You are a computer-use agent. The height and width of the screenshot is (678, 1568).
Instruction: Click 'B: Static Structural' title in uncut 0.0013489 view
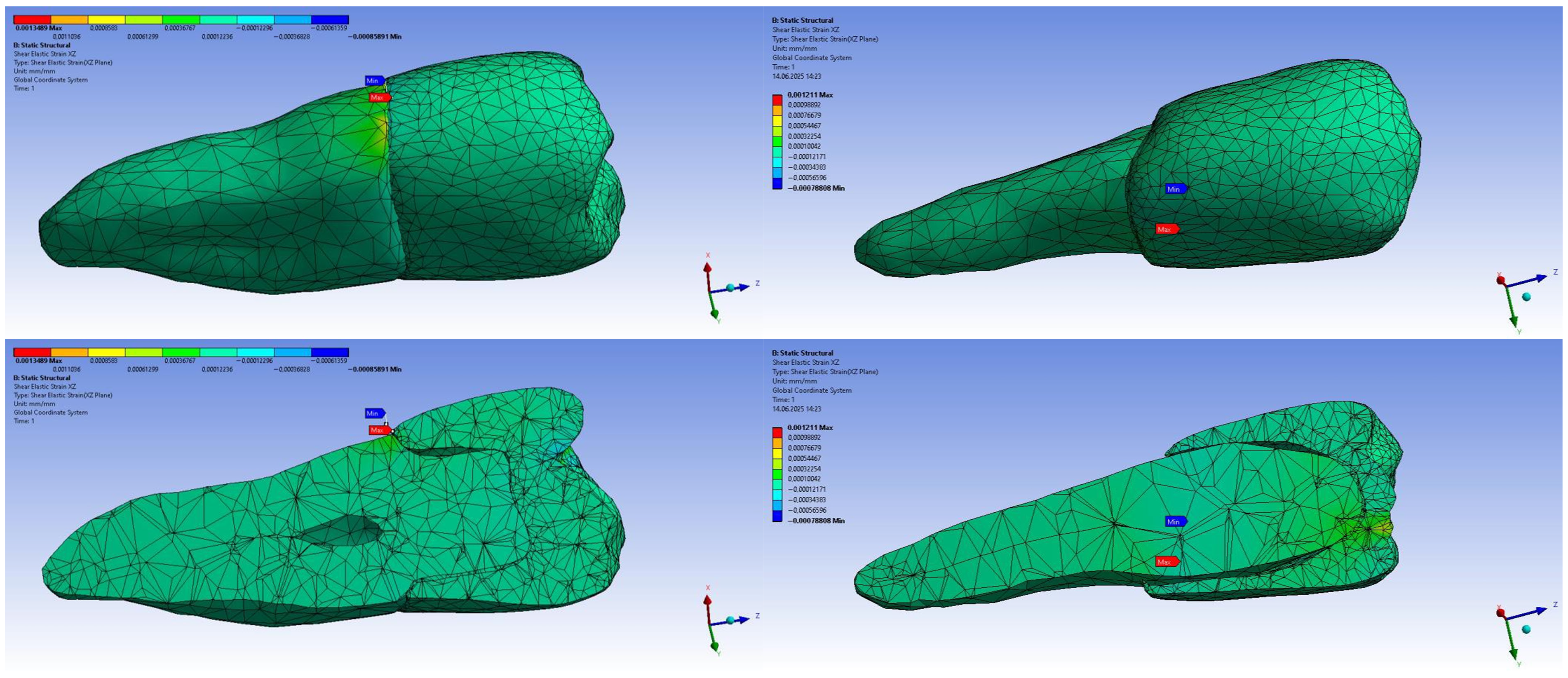pos(41,45)
